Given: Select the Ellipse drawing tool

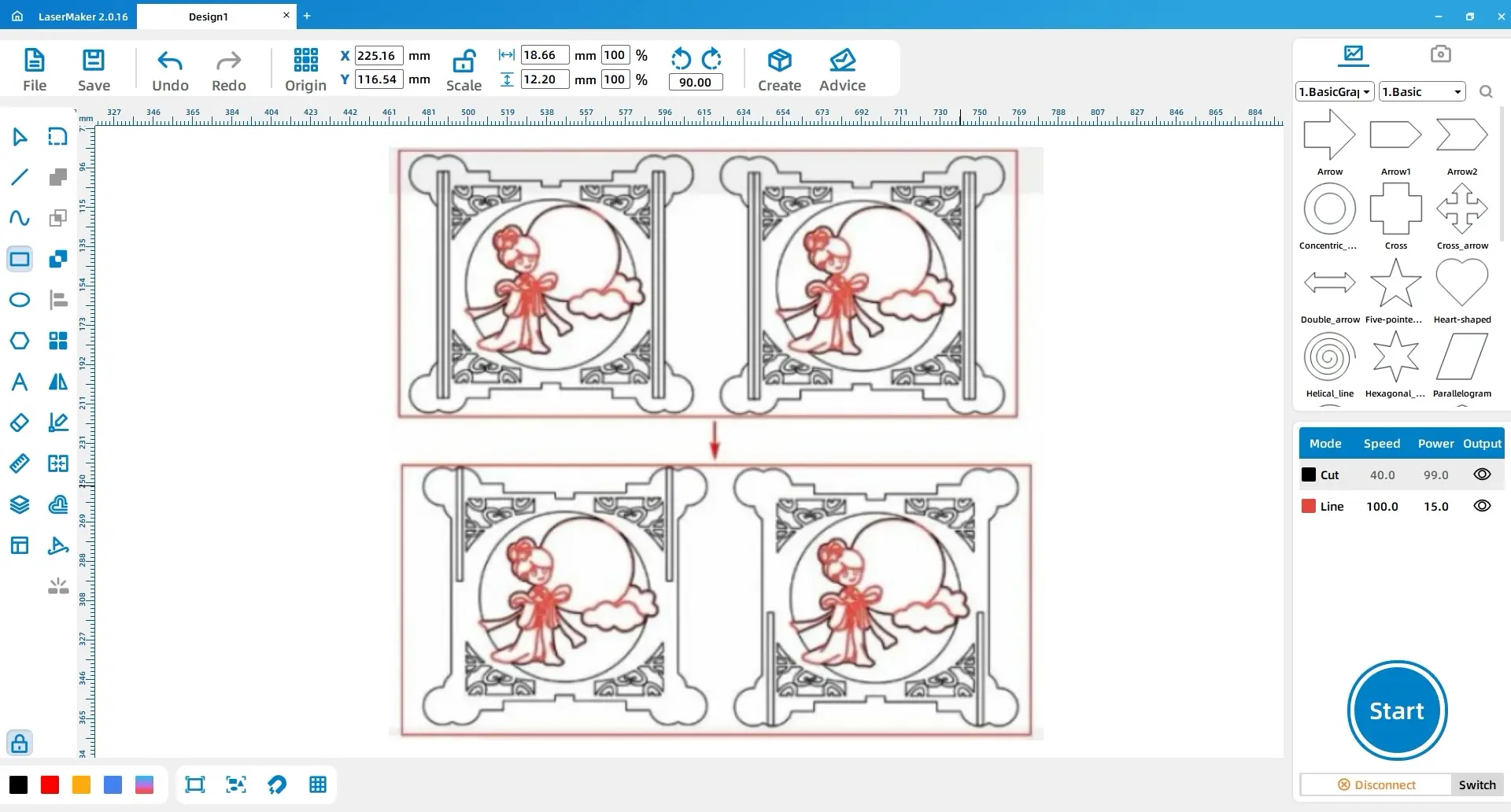Looking at the screenshot, I should (x=20, y=300).
